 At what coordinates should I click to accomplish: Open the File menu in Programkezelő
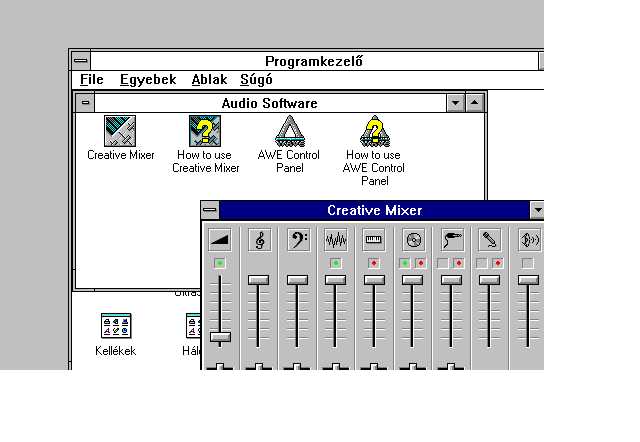click(92, 80)
